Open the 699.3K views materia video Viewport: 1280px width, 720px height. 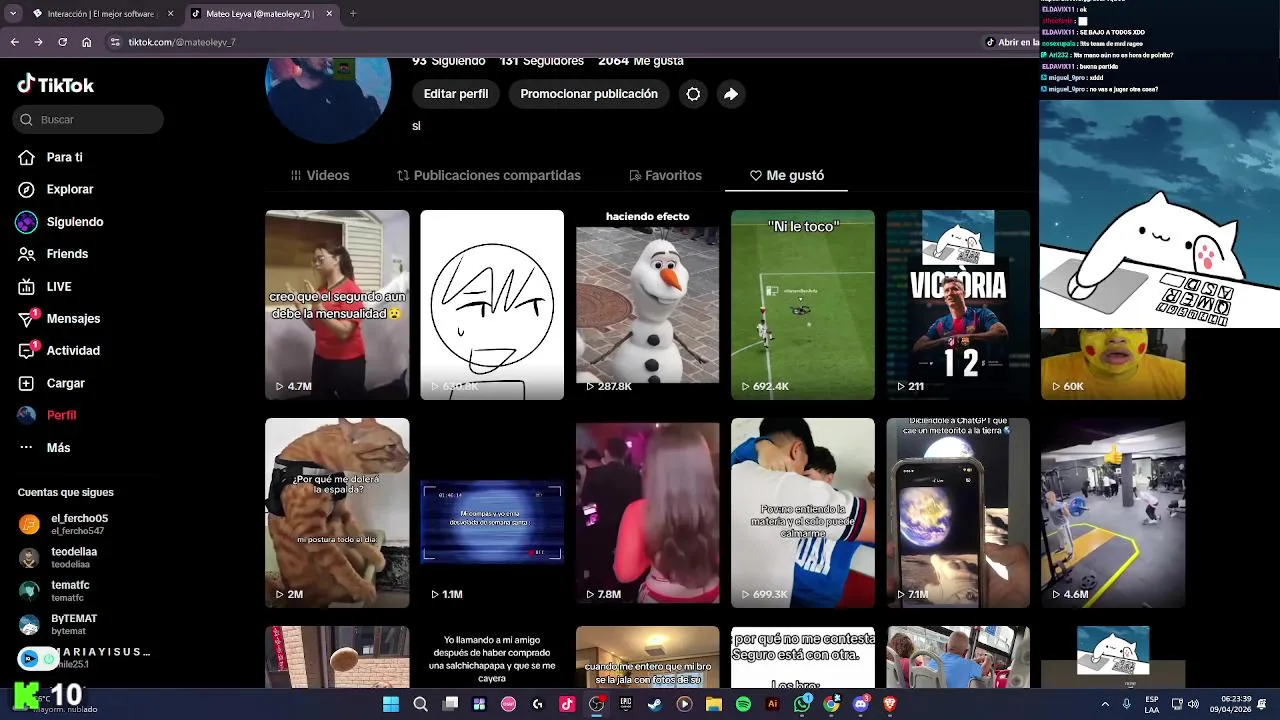tap(802, 513)
